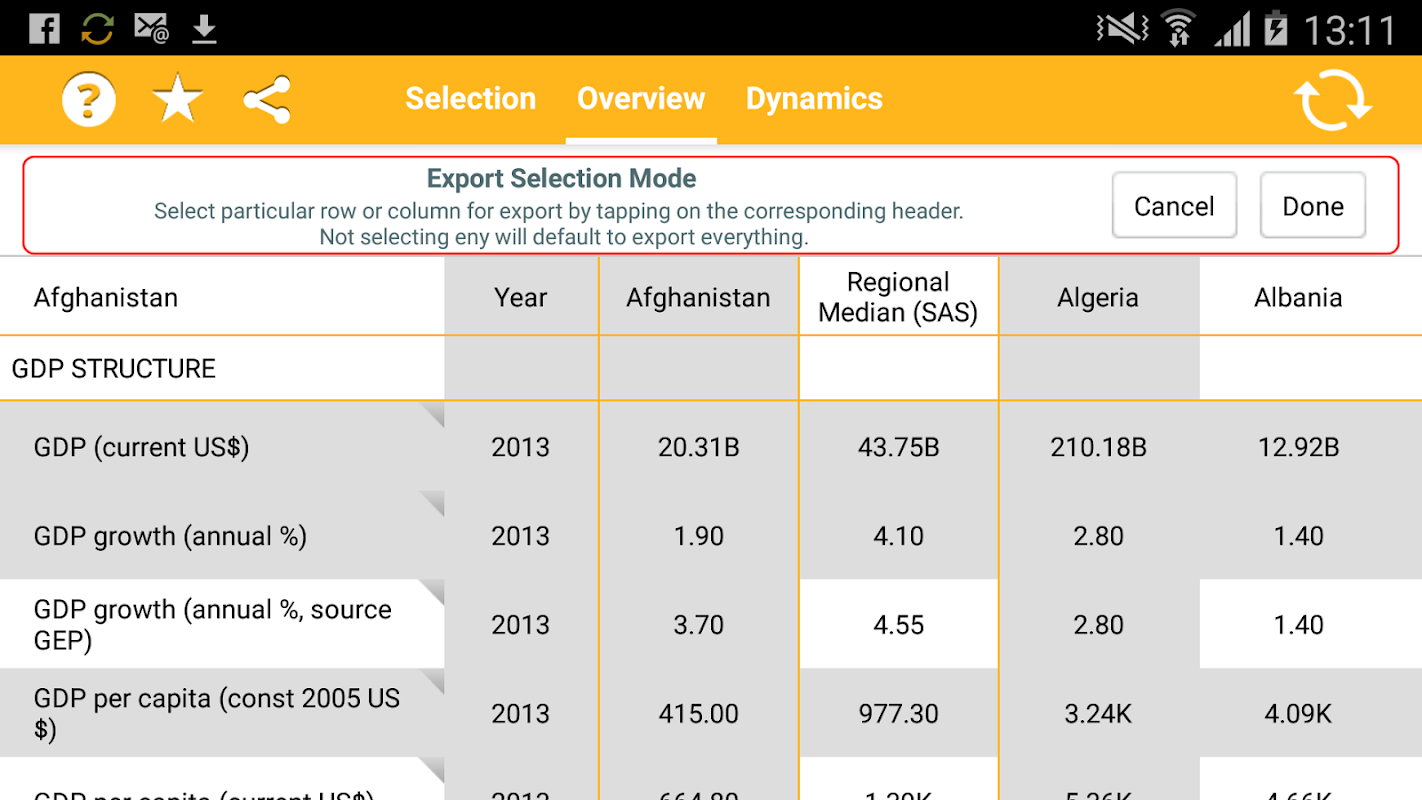Tap the 210.18B value cell

click(1098, 447)
